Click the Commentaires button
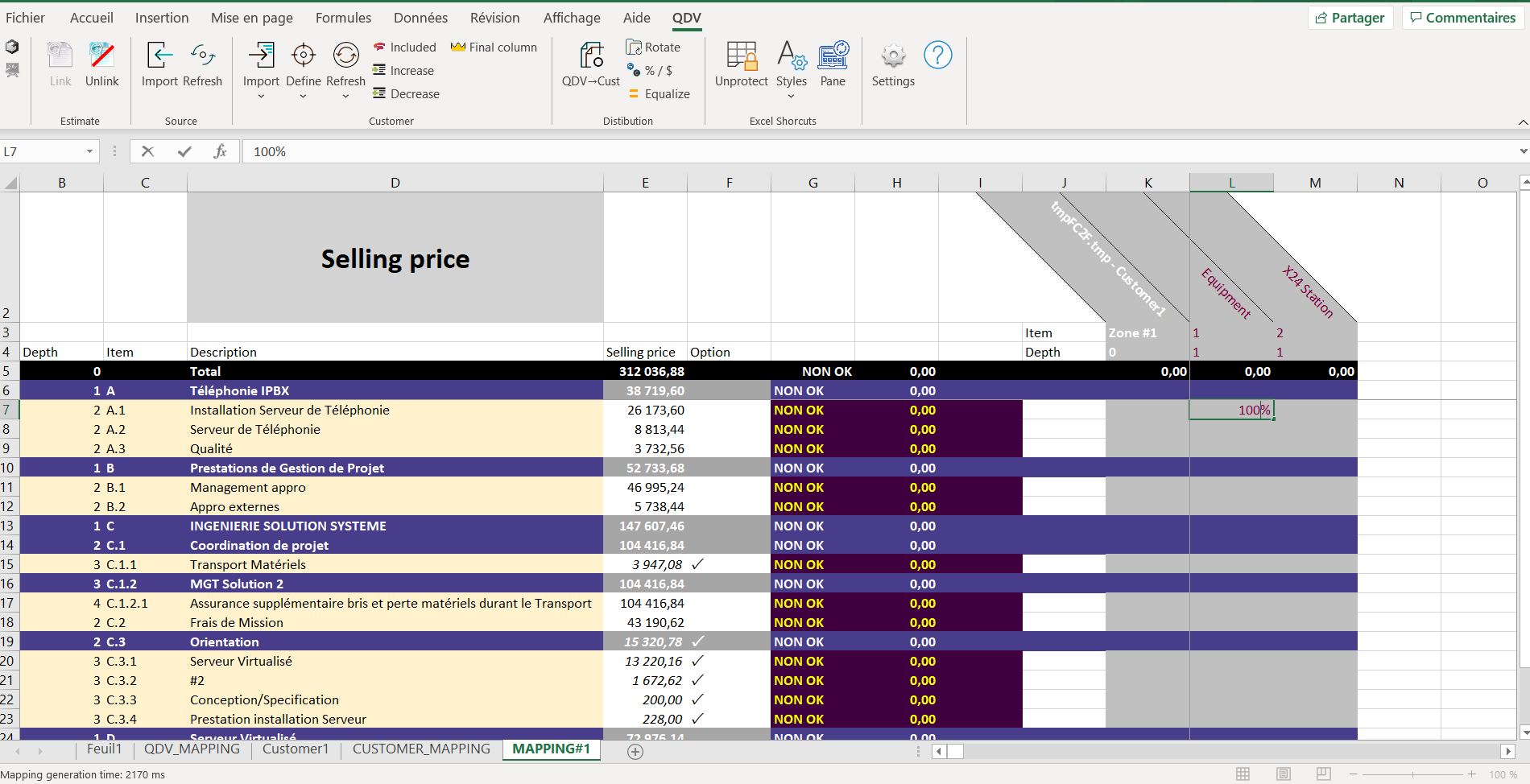 tap(1462, 18)
